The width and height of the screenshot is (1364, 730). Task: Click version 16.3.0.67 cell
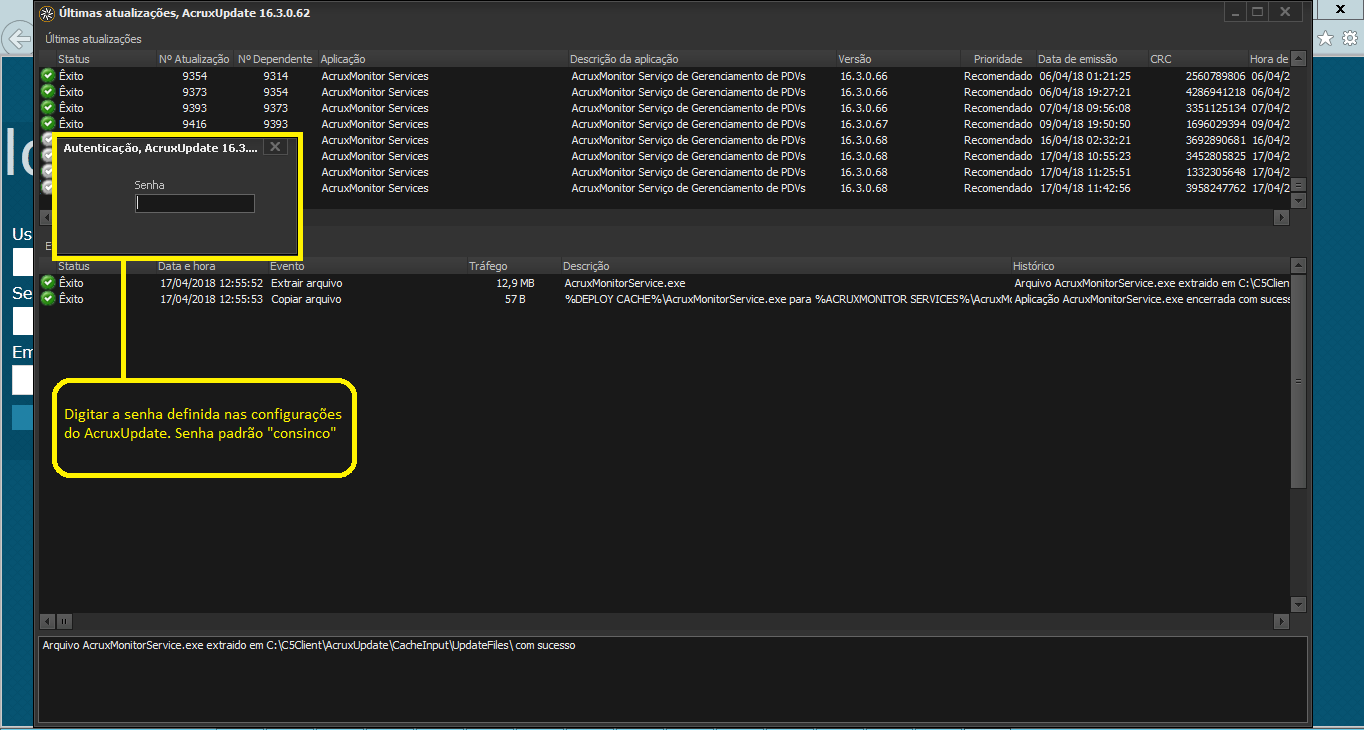pyautogui.click(x=863, y=124)
